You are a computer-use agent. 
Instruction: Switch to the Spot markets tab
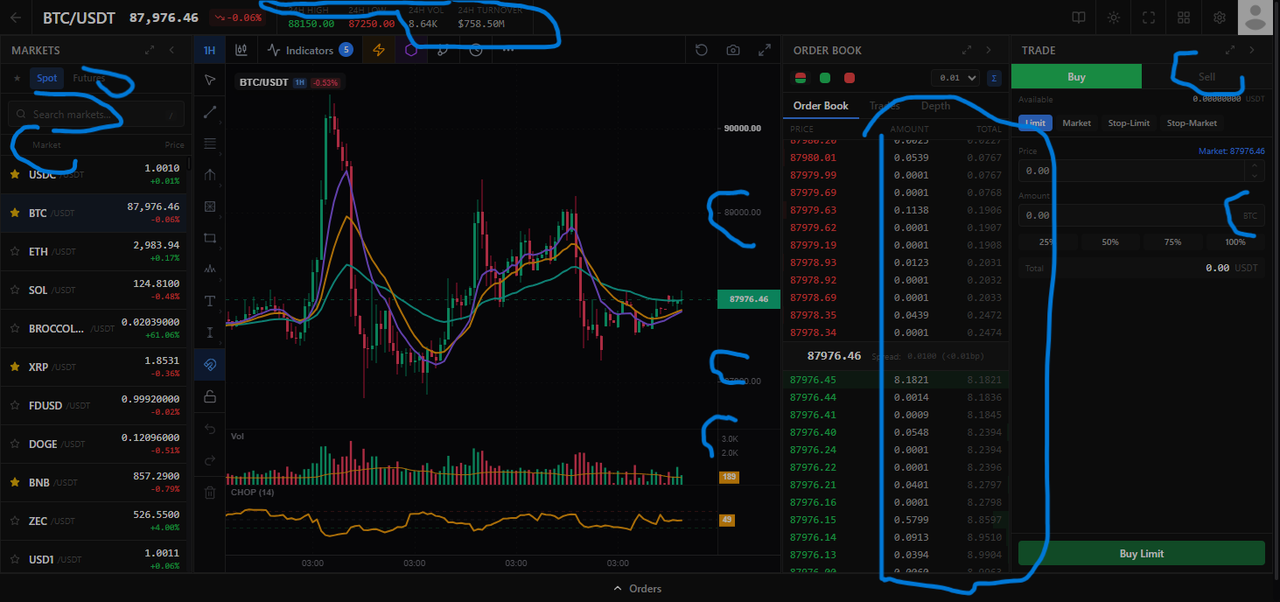coord(47,78)
